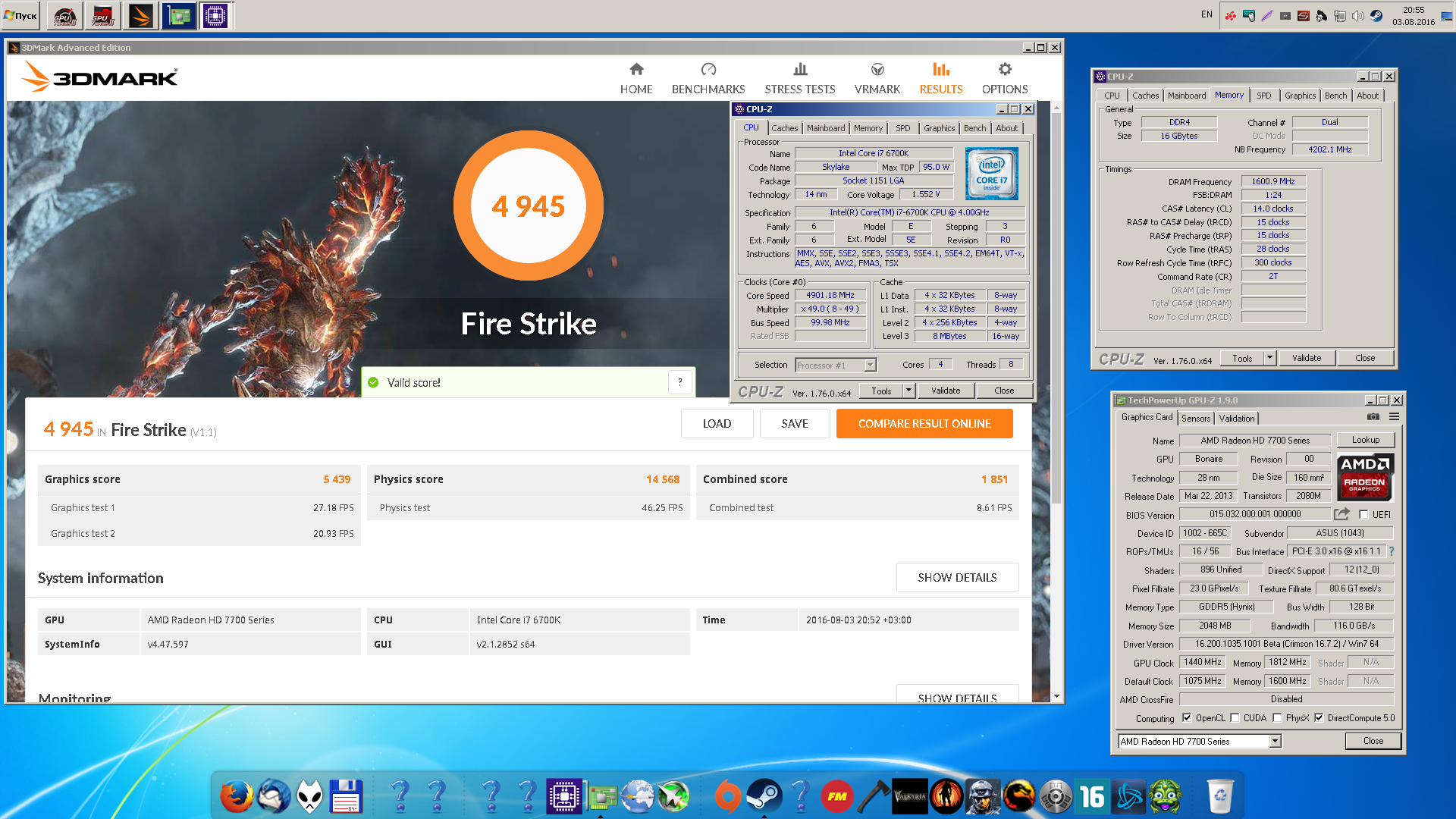Image resolution: width=1456 pixels, height=819 pixels.
Task: Open the AMD Radeon HD 7700 card selector
Action: point(1200,742)
